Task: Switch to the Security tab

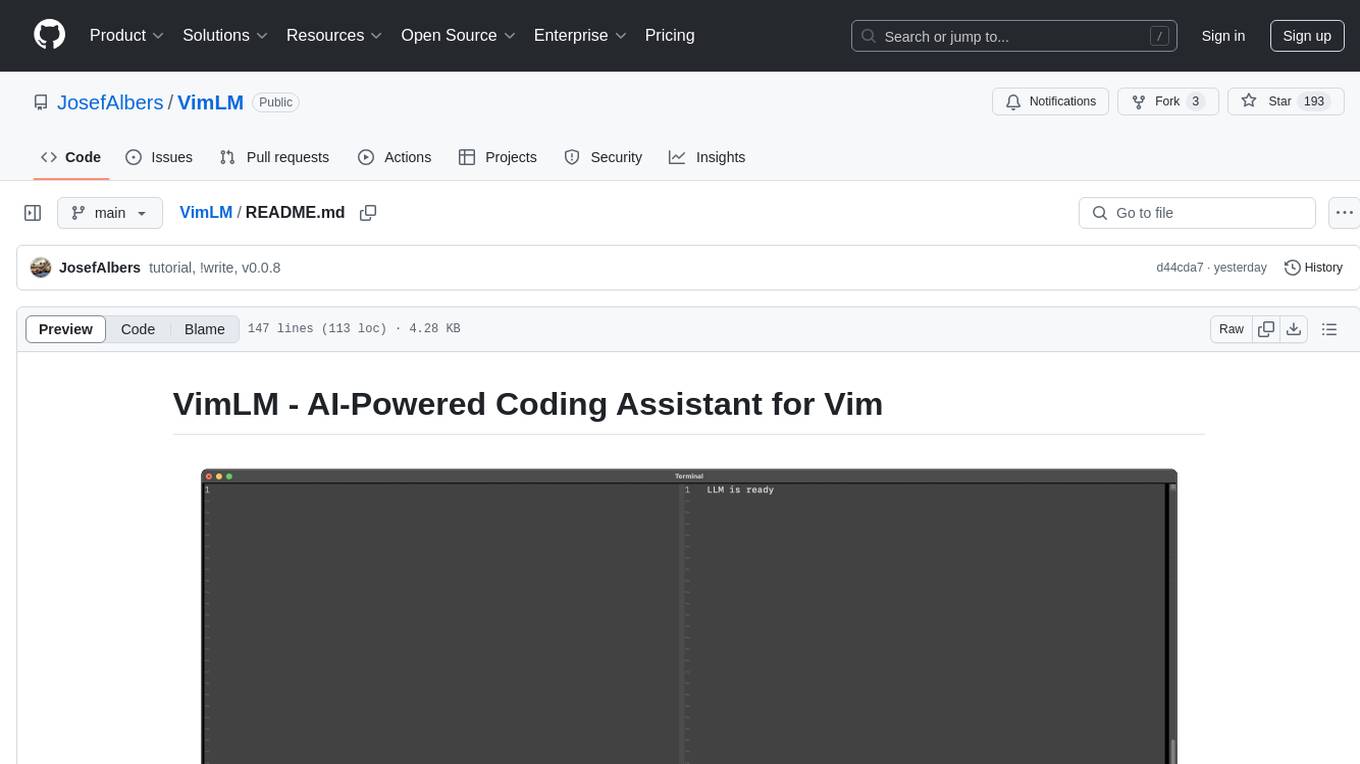Action: pyautogui.click(x=603, y=157)
